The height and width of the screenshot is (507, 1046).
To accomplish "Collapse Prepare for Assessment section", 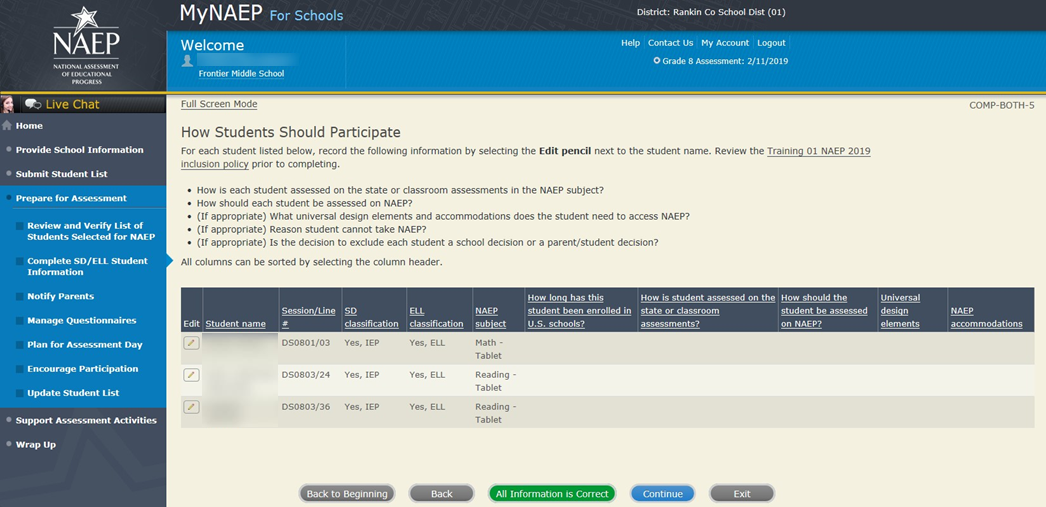I will tap(71, 198).
